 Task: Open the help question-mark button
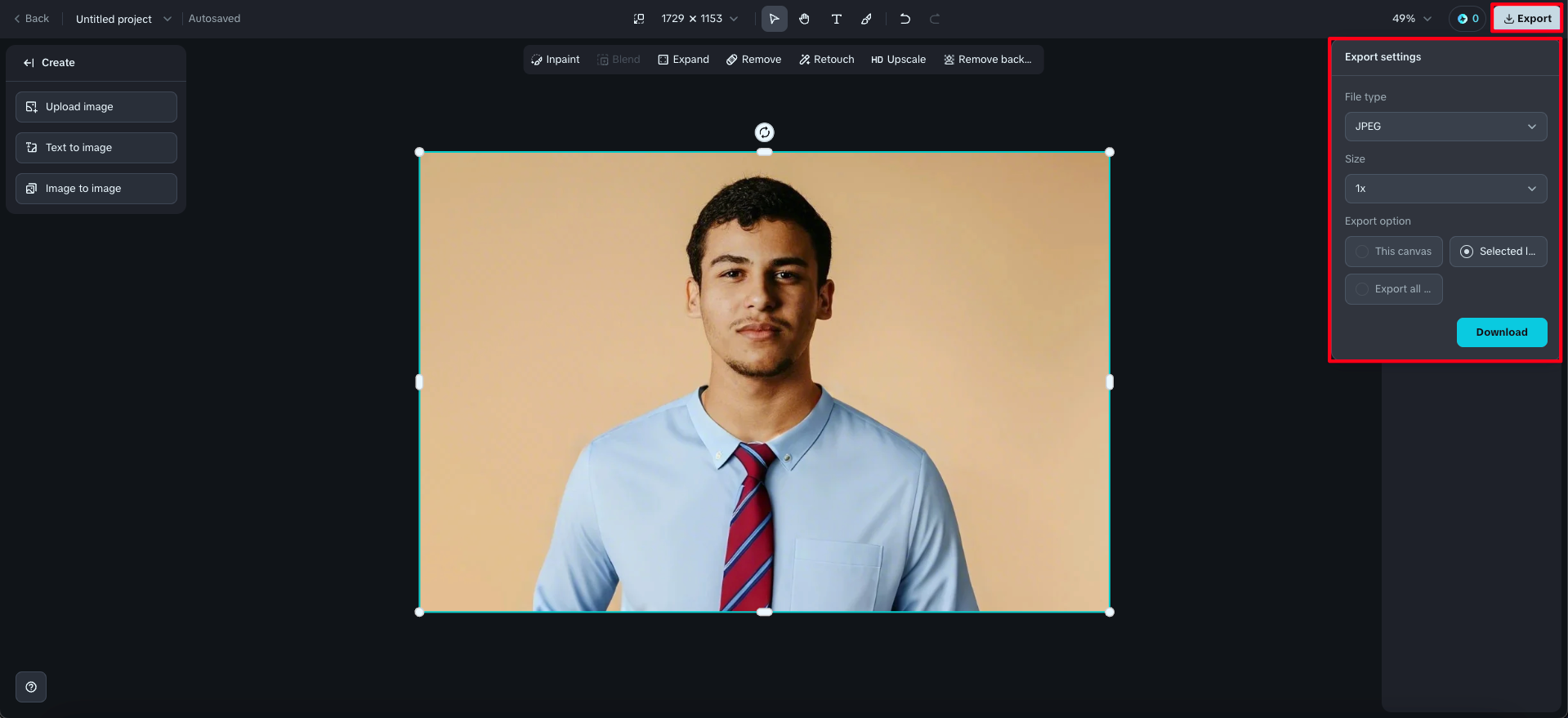point(31,687)
